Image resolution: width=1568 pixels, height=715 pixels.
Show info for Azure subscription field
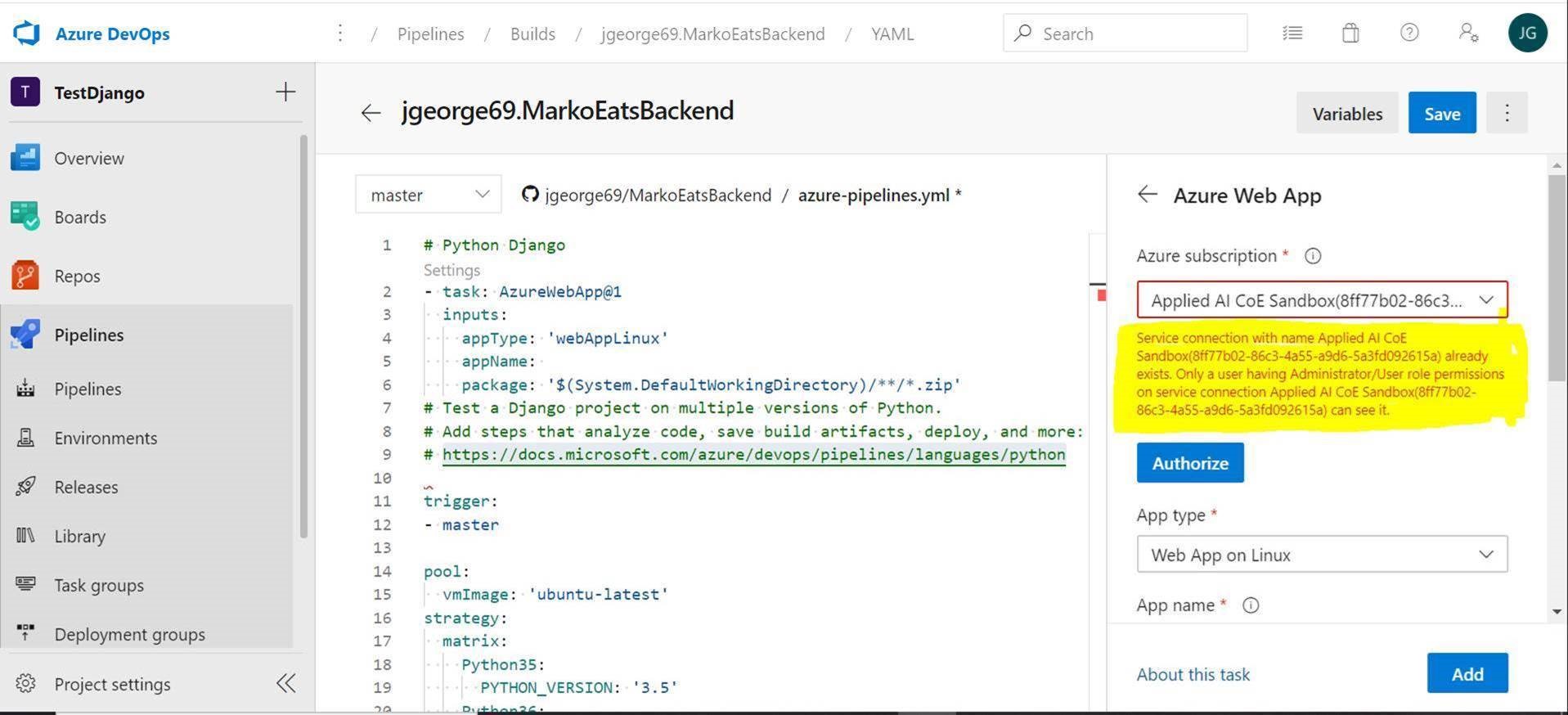(1313, 256)
